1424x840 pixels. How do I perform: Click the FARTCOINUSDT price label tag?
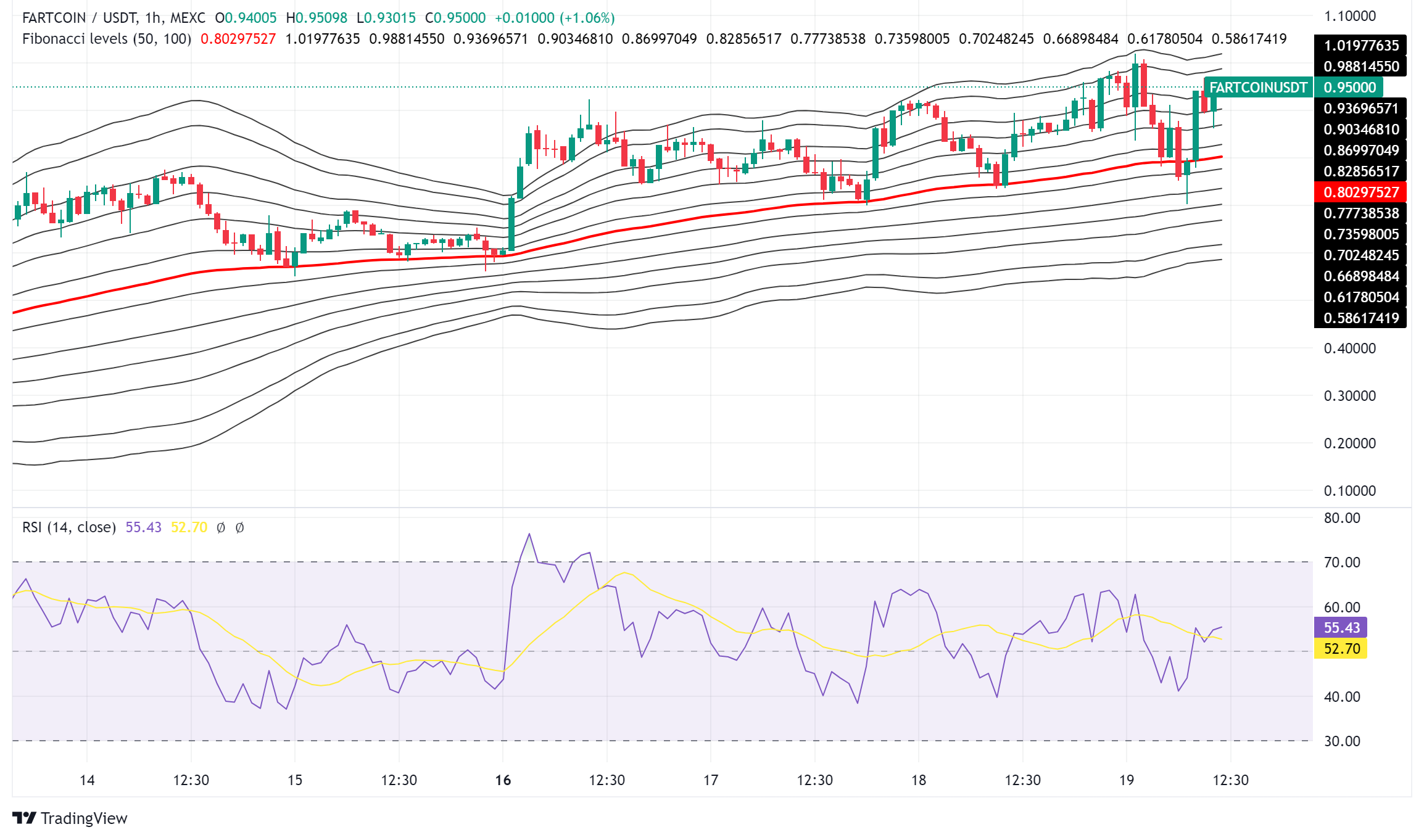click(1258, 88)
